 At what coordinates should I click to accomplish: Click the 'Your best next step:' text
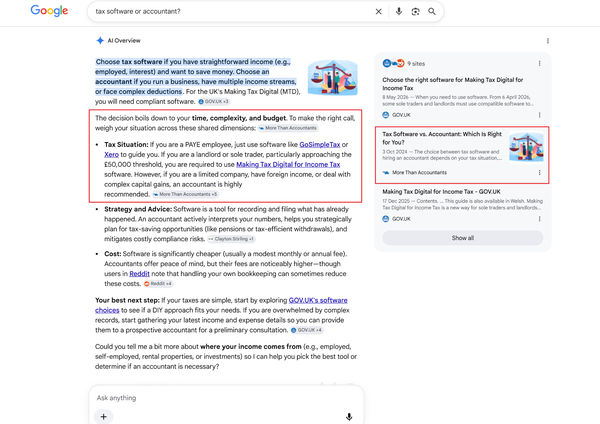[x=127, y=300]
